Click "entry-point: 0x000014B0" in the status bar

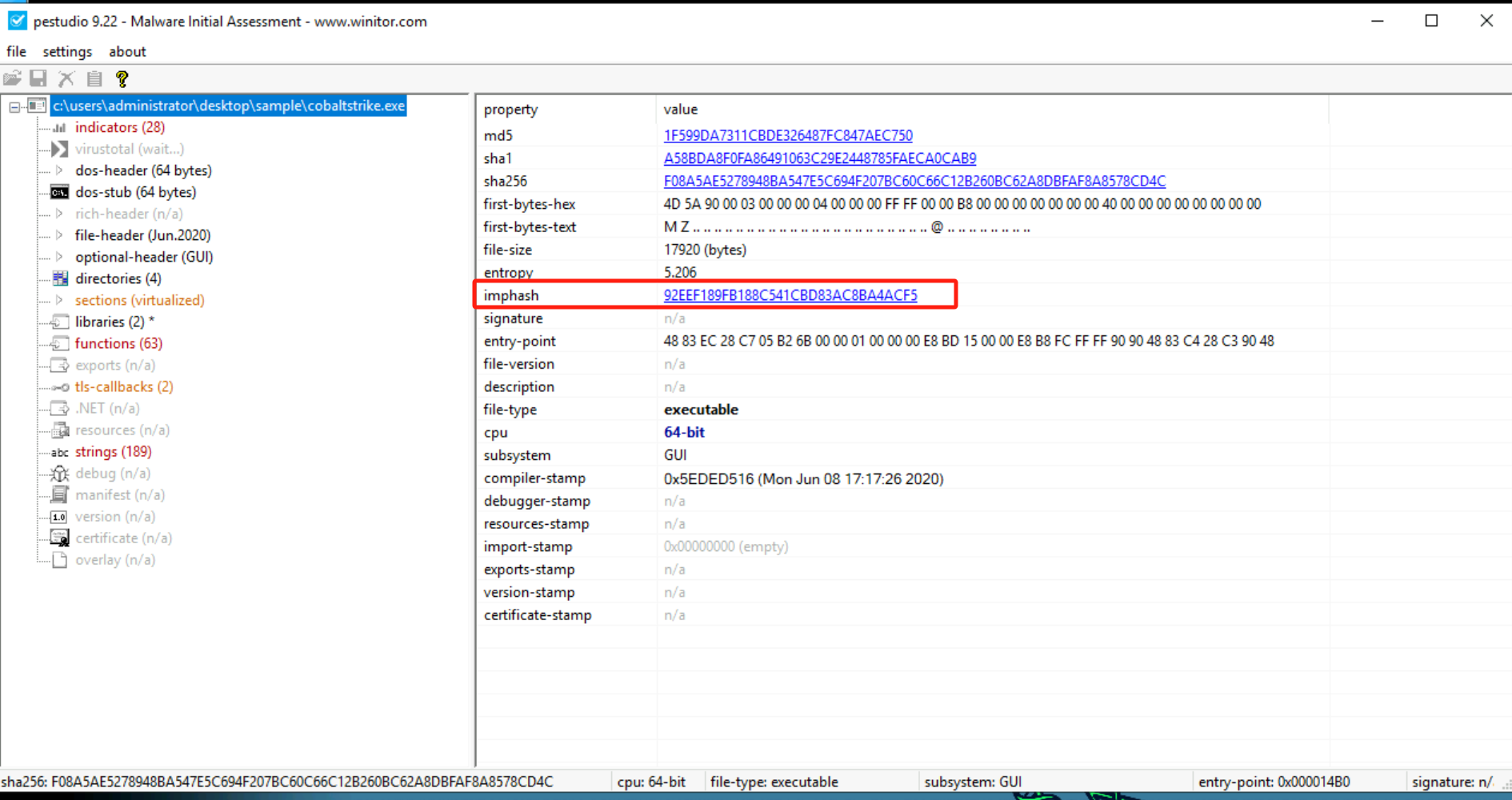pyautogui.click(x=1274, y=782)
